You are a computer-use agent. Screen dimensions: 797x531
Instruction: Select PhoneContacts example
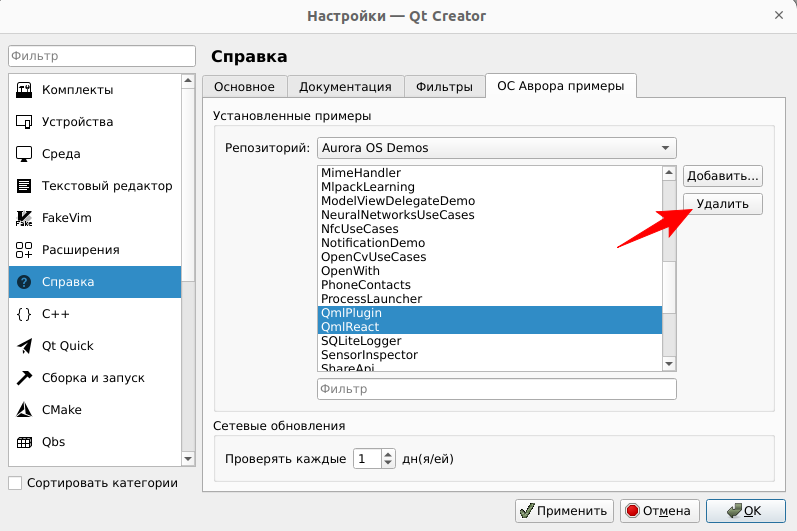click(x=490, y=285)
